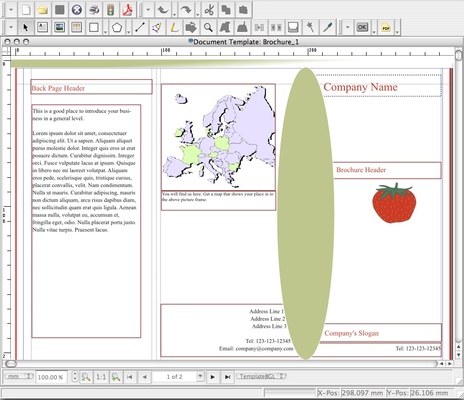Viewport: 464px width, 400px height.
Task: Open the Edit toolbar handle menu
Action: point(148,10)
